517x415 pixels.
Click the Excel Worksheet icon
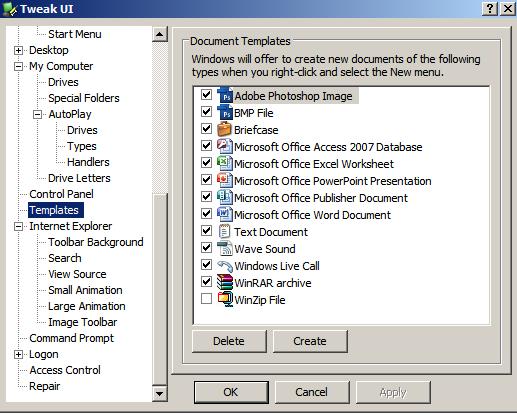(x=225, y=164)
